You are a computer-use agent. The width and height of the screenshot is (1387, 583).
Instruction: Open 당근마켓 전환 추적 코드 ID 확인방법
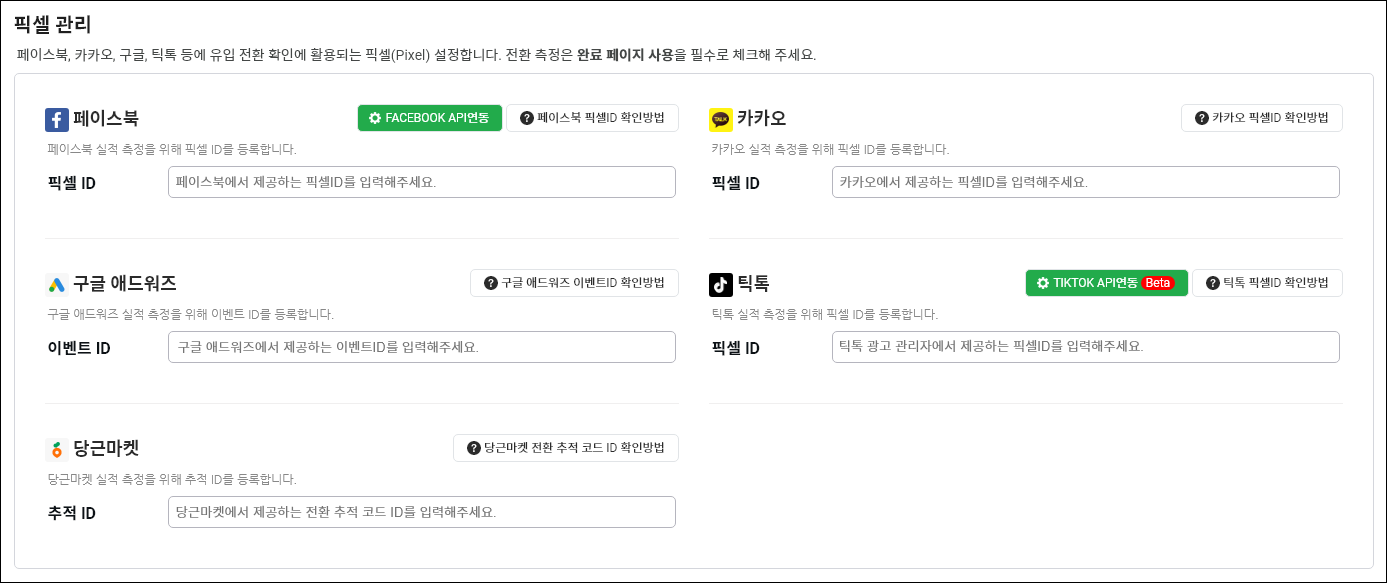566,448
